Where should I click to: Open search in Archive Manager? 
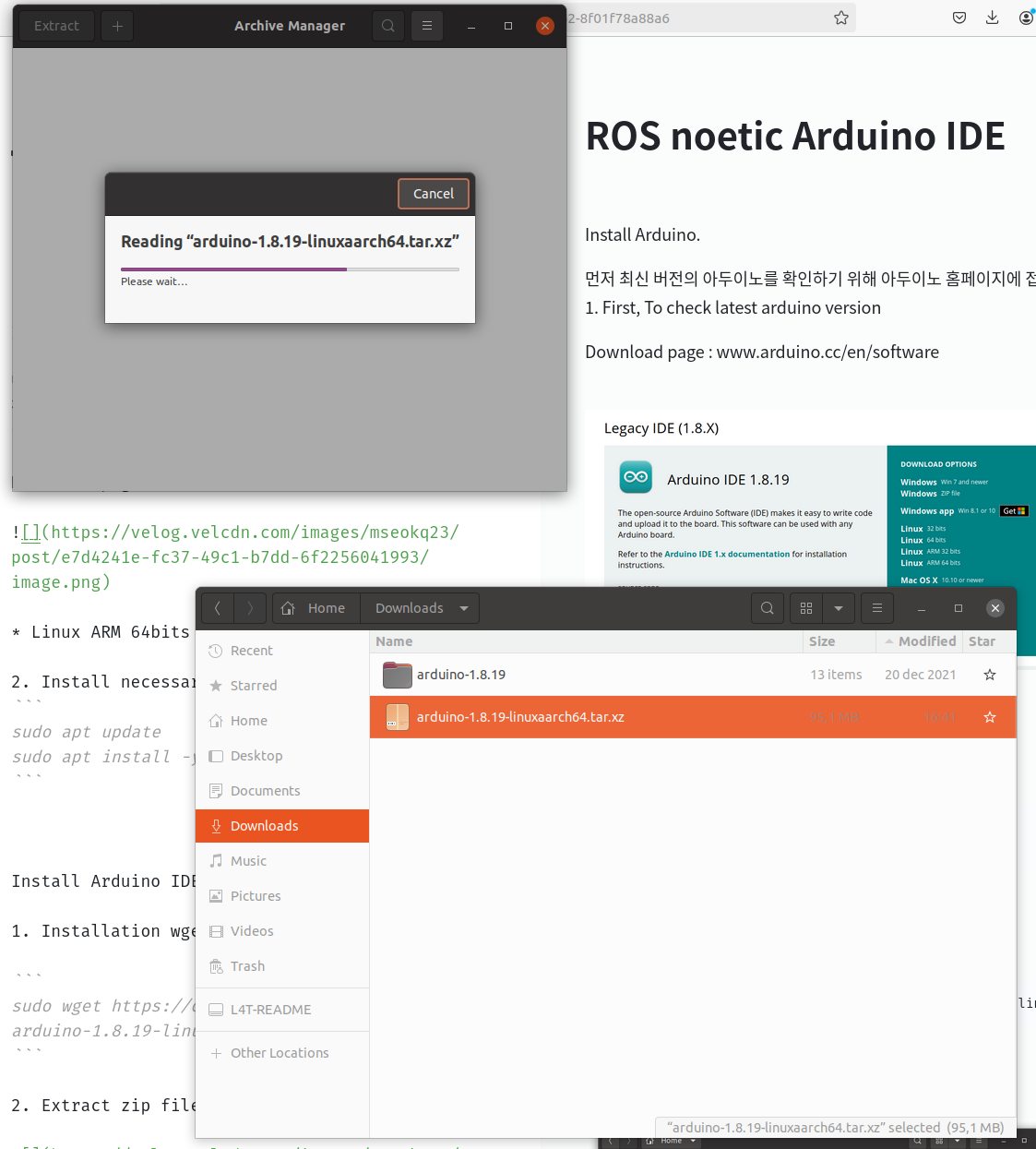(388, 26)
